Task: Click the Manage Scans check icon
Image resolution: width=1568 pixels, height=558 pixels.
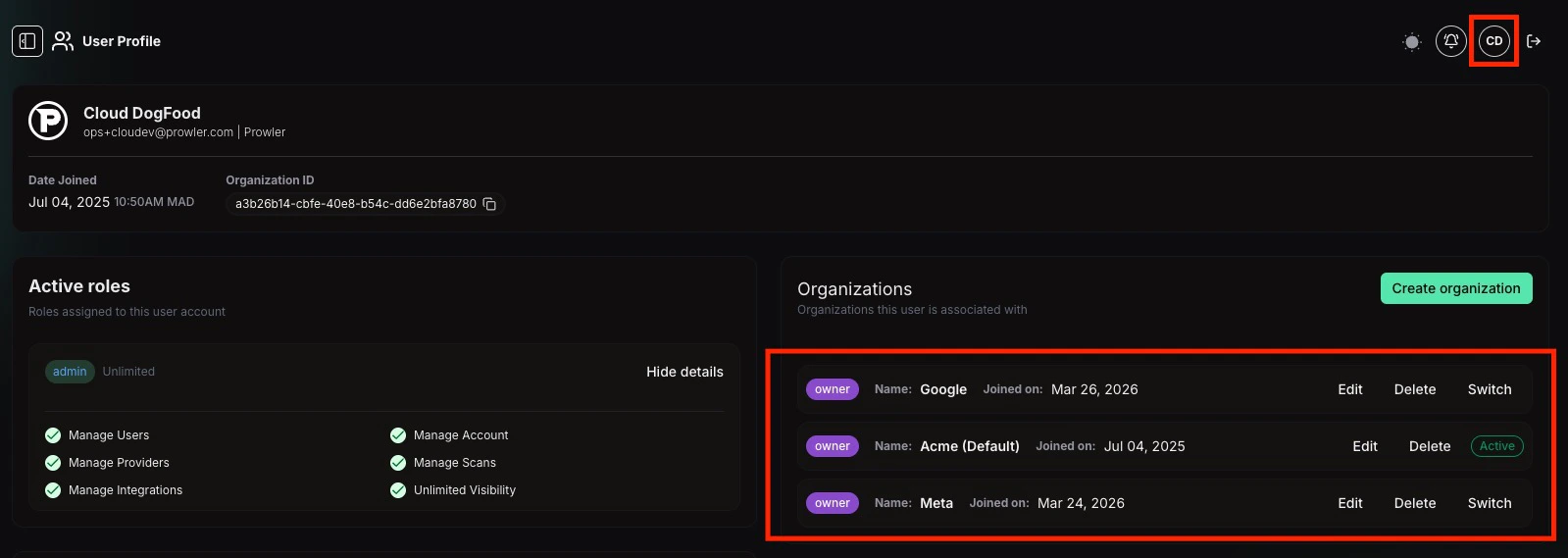Action: 398,463
